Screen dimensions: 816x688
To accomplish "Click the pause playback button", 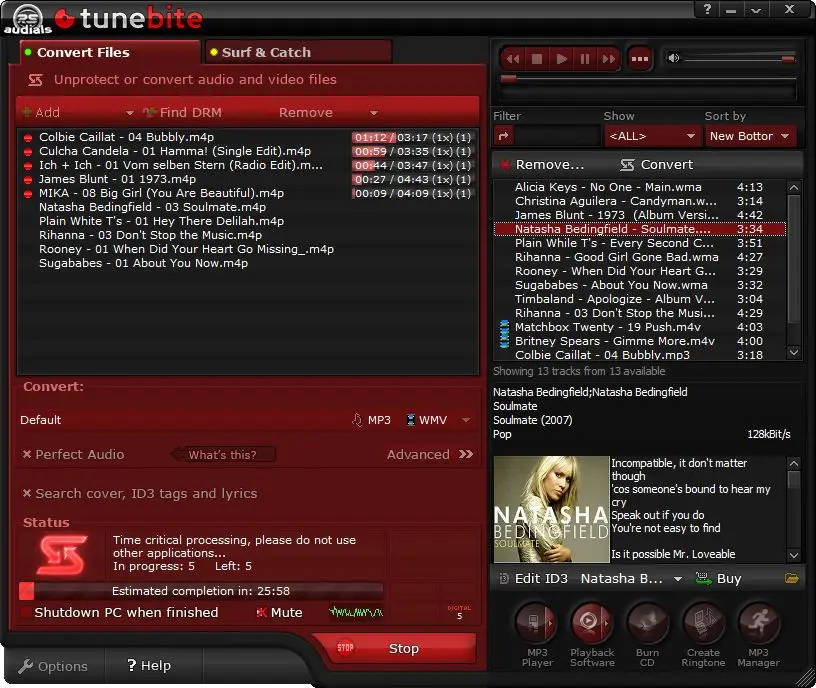I will [584, 59].
